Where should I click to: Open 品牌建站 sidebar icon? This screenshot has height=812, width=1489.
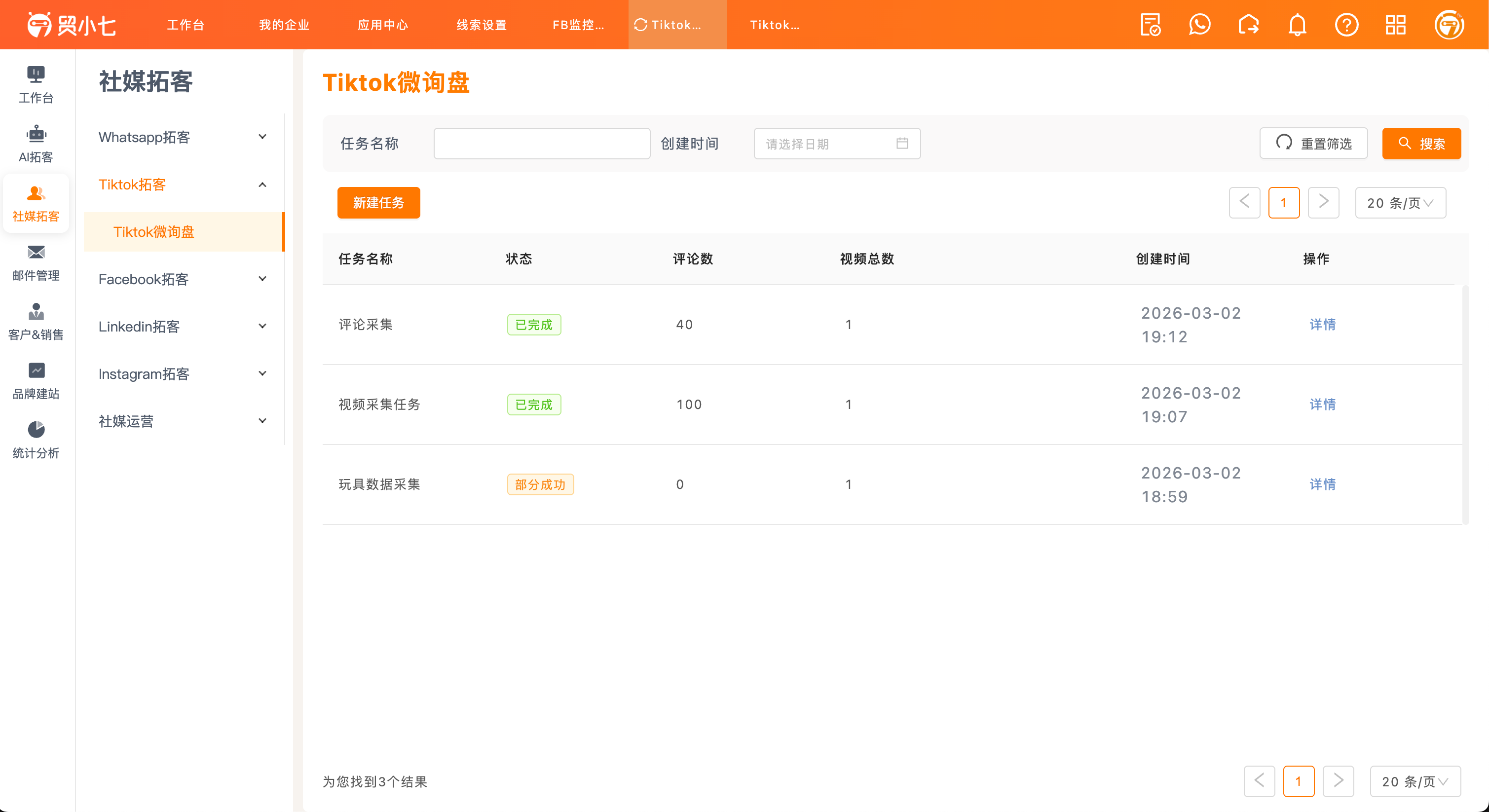click(x=36, y=381)
